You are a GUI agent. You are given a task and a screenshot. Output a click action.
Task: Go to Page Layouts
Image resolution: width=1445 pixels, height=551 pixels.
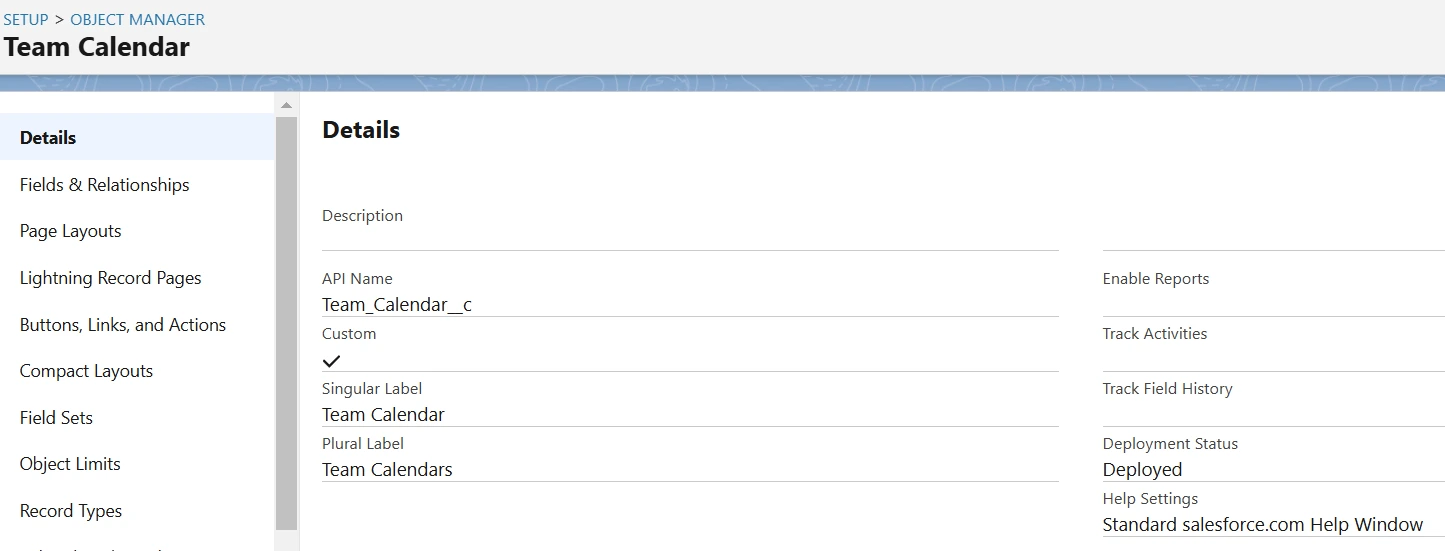[x=70, y=231]
